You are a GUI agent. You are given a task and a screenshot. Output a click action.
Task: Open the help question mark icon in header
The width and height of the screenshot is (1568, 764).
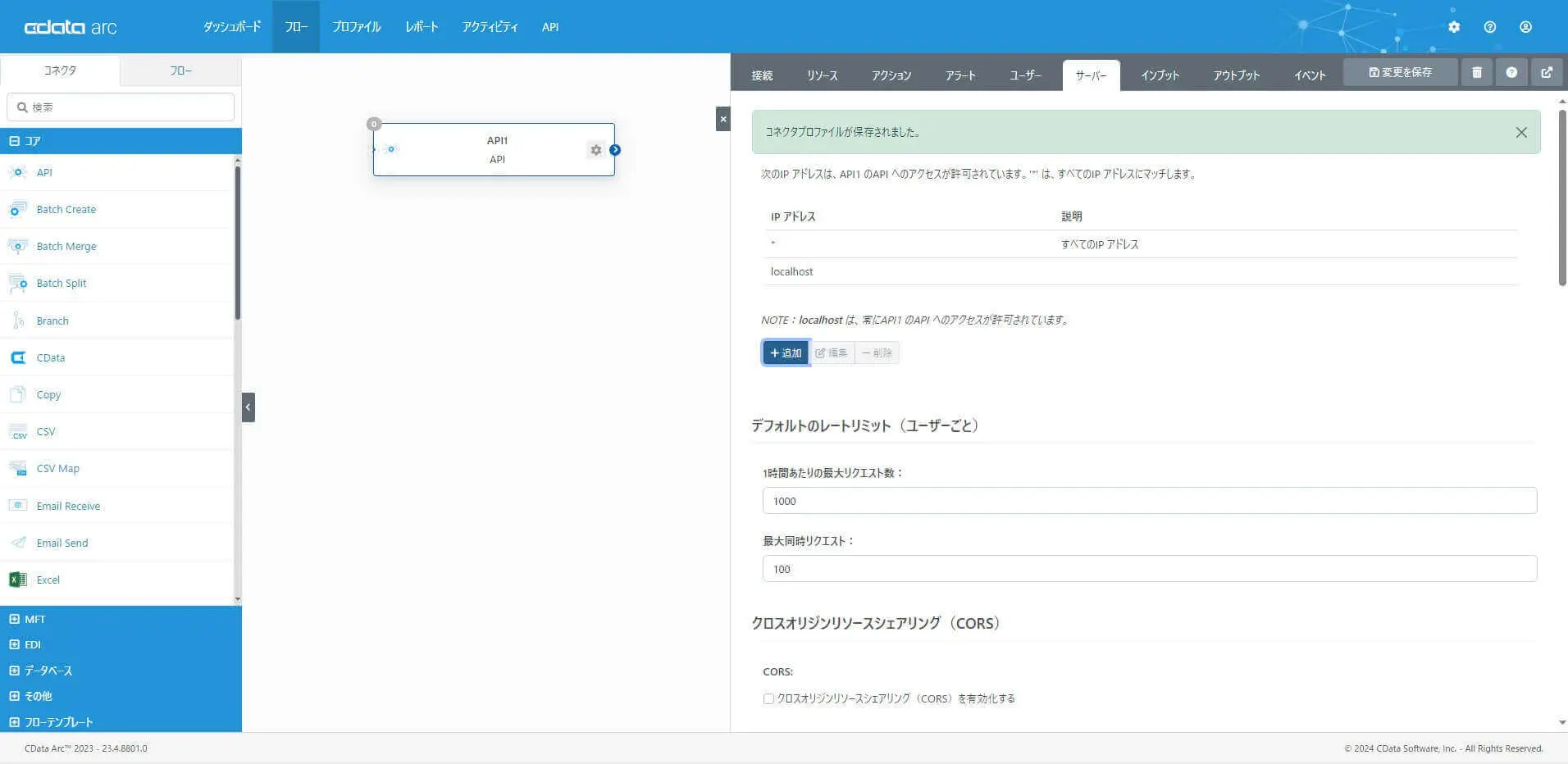point(1490,27)
